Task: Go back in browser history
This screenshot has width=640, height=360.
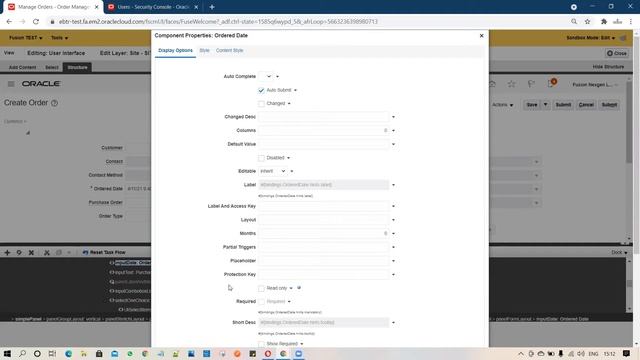Action: pos(9,22)
